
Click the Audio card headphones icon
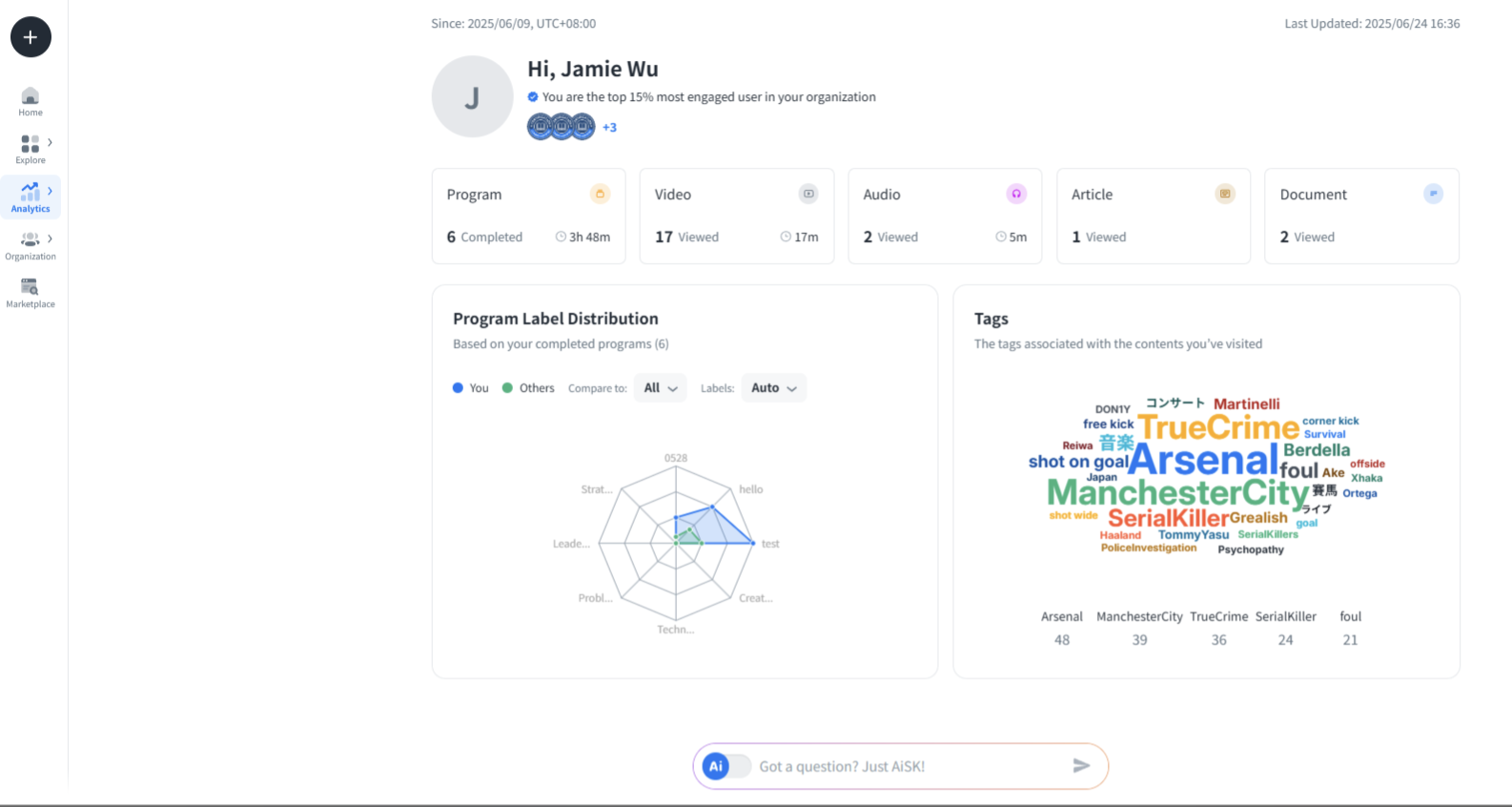tap(1016, 194)
